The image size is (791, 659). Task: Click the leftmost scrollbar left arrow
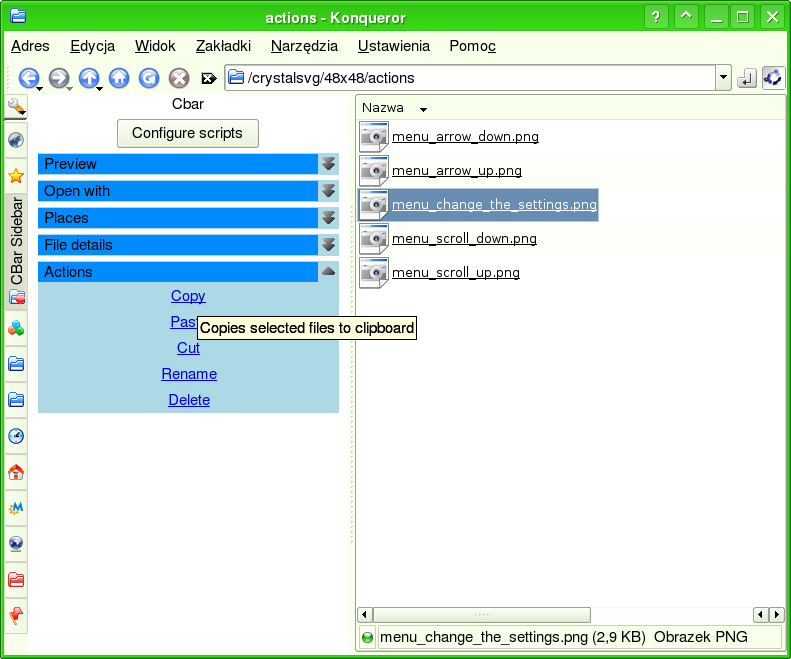[x=365, y=615]
